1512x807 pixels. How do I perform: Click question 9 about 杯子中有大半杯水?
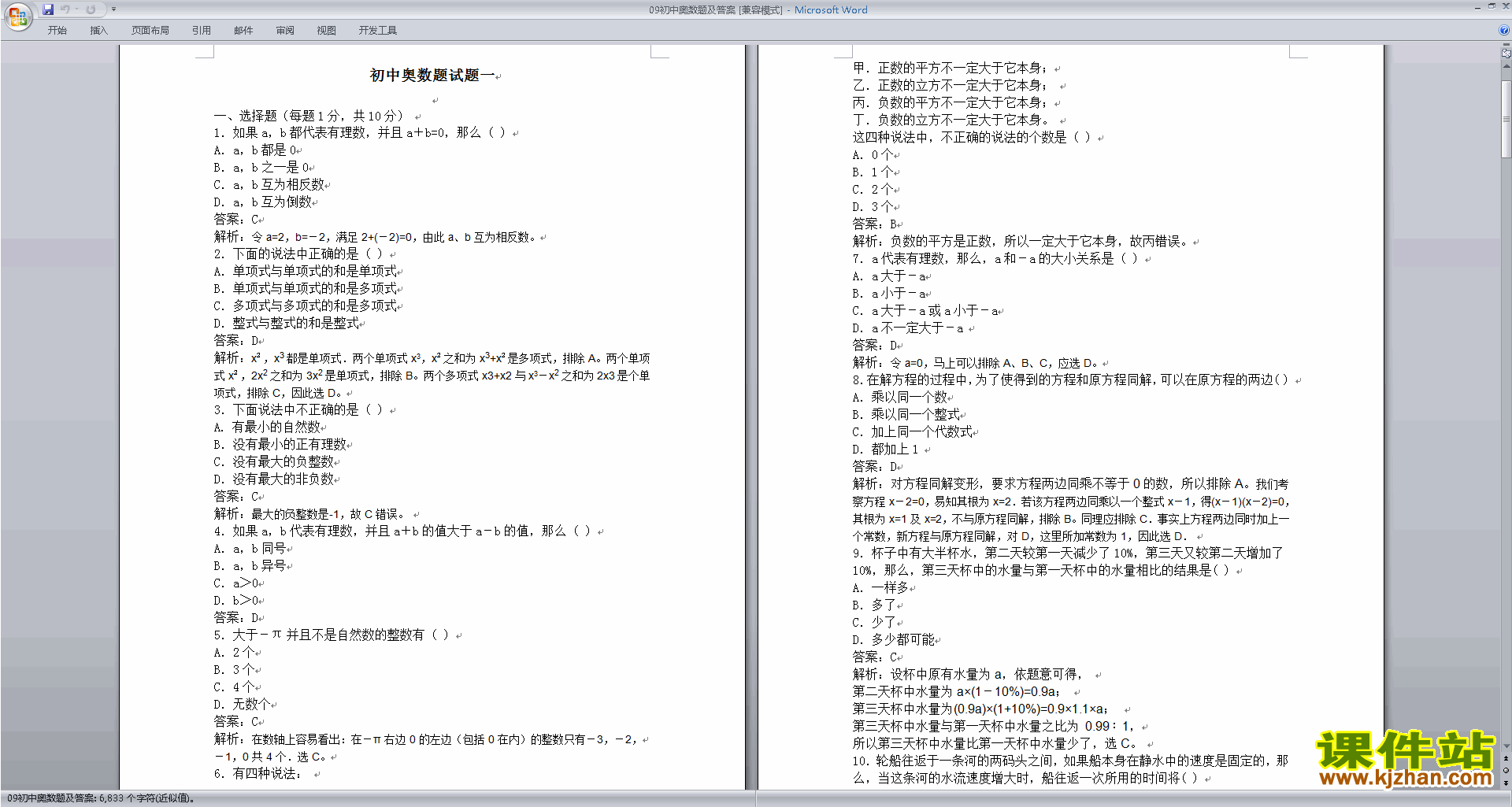click(1068, 561)
